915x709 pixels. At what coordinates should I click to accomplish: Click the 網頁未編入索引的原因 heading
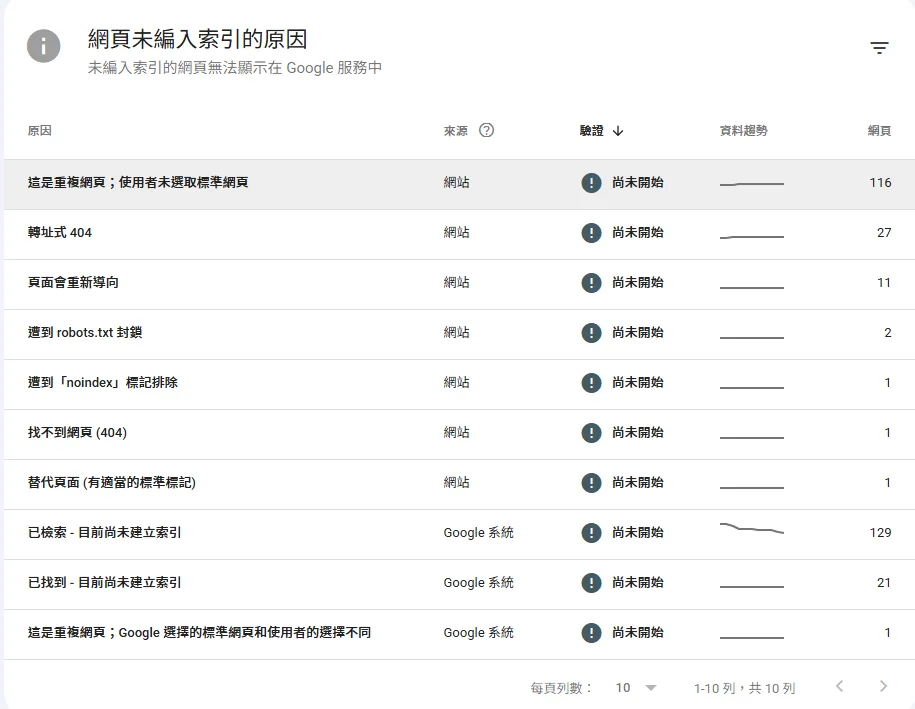click(197, 39)
